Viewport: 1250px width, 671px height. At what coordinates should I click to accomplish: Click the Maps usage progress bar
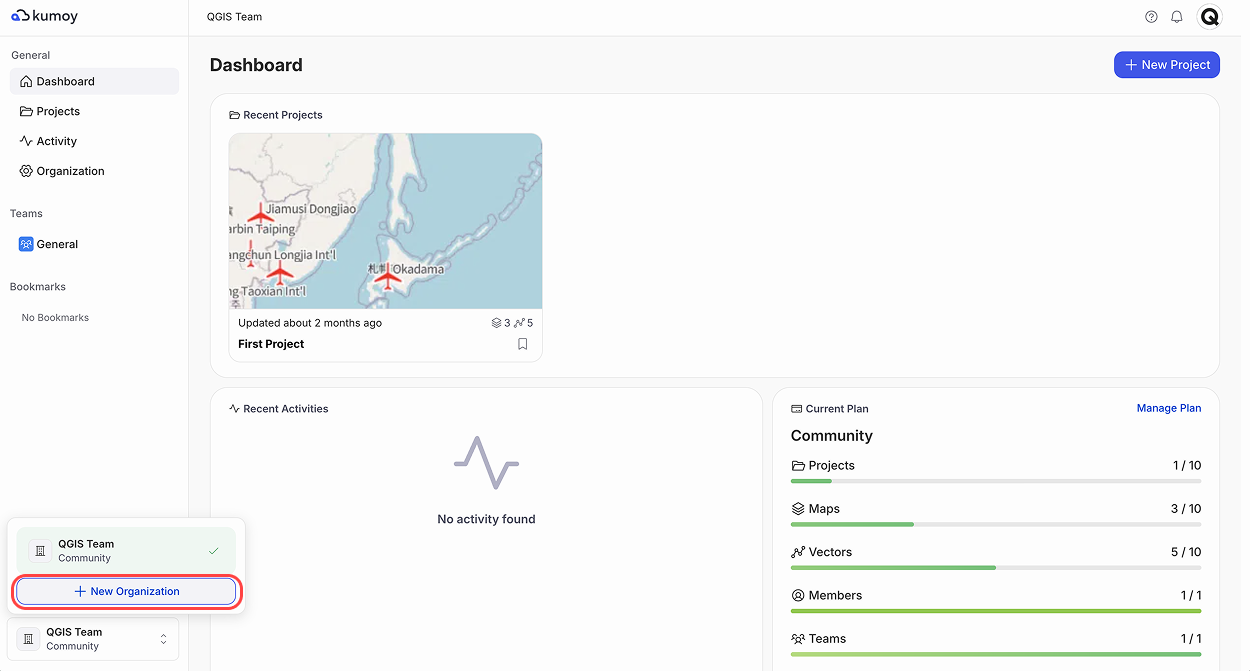(x=996, y=524)
